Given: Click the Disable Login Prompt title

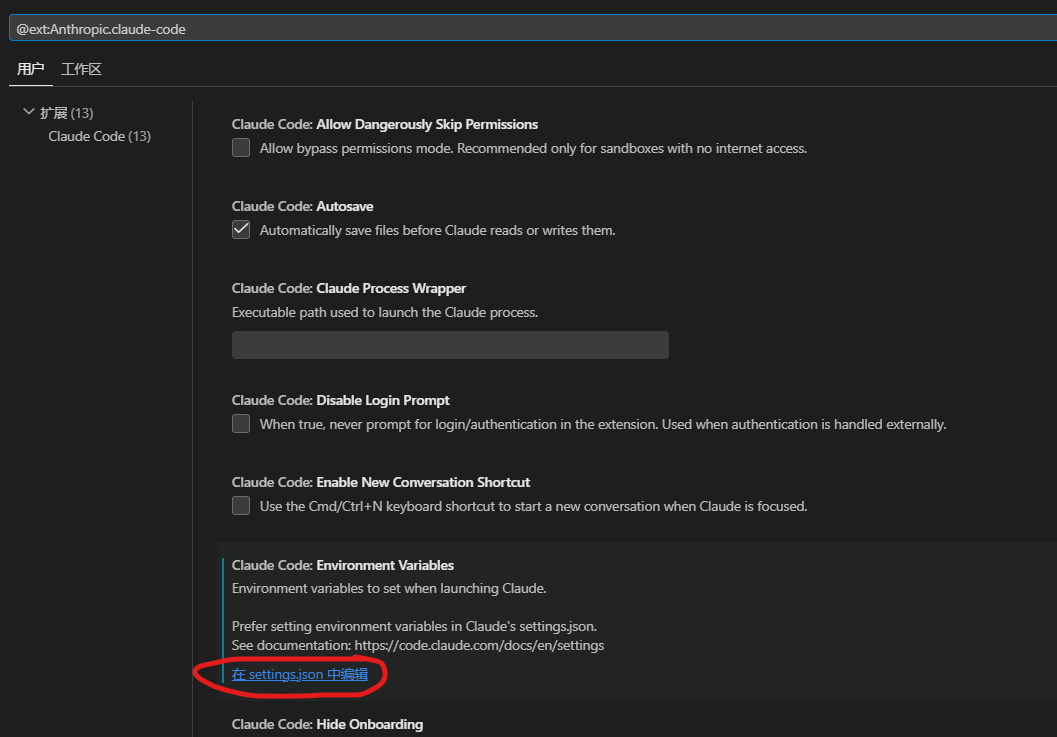Looking at the screenshot, I should coord(340,400).
